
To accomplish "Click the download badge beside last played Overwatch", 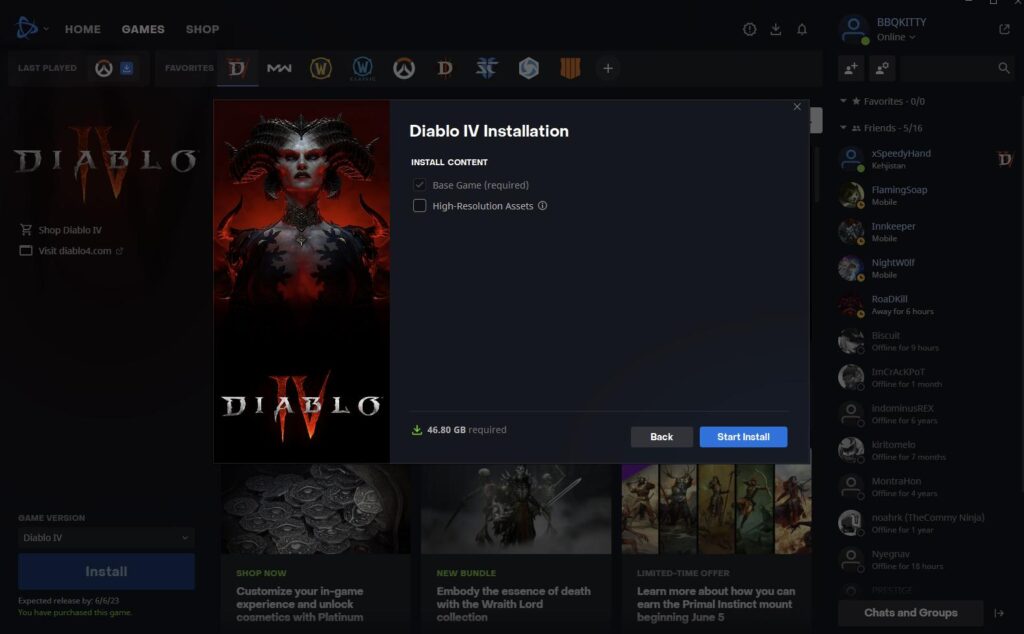I will [x=127, y=68].
